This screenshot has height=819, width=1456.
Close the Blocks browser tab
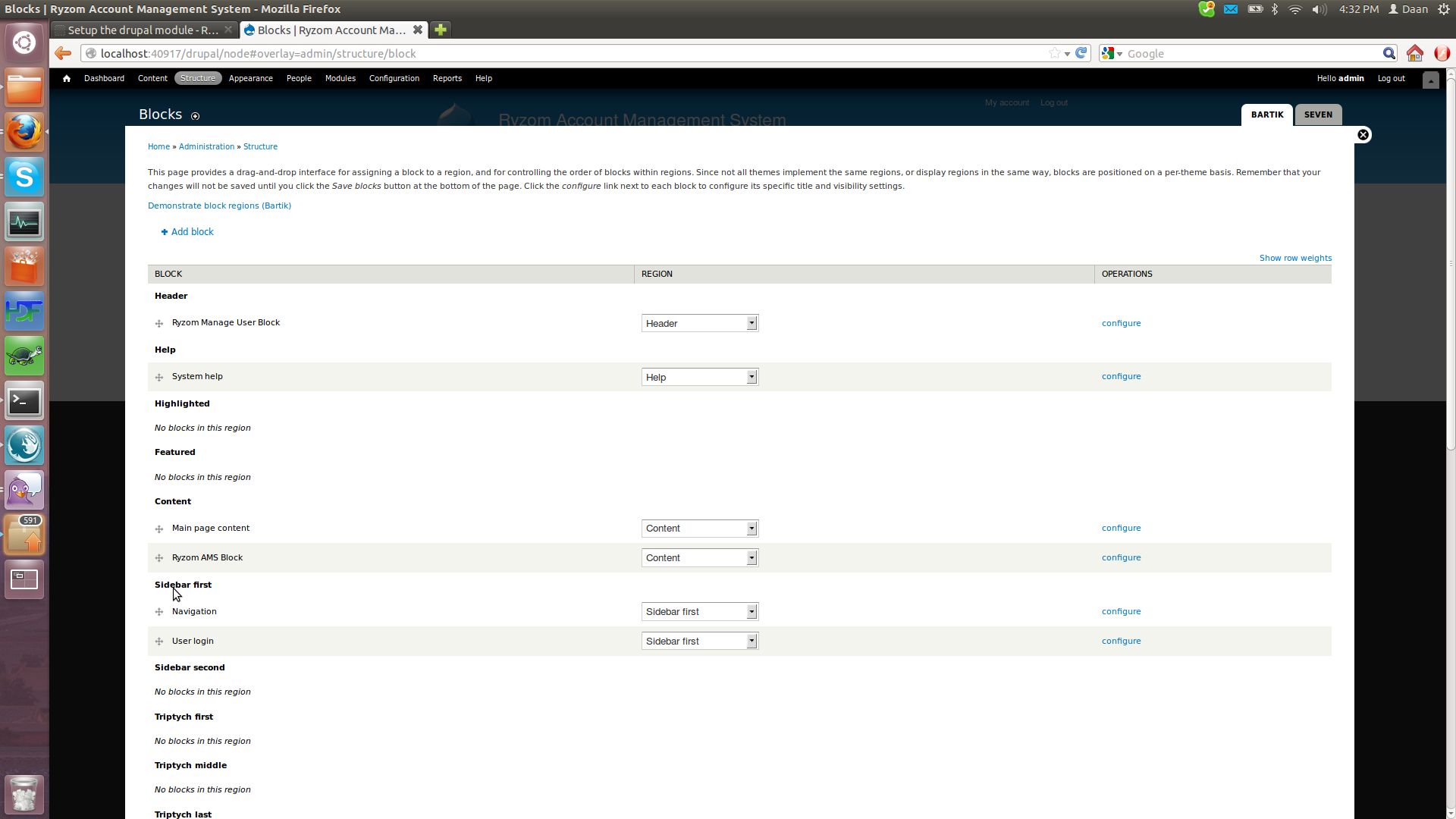[x=417, y=30]
